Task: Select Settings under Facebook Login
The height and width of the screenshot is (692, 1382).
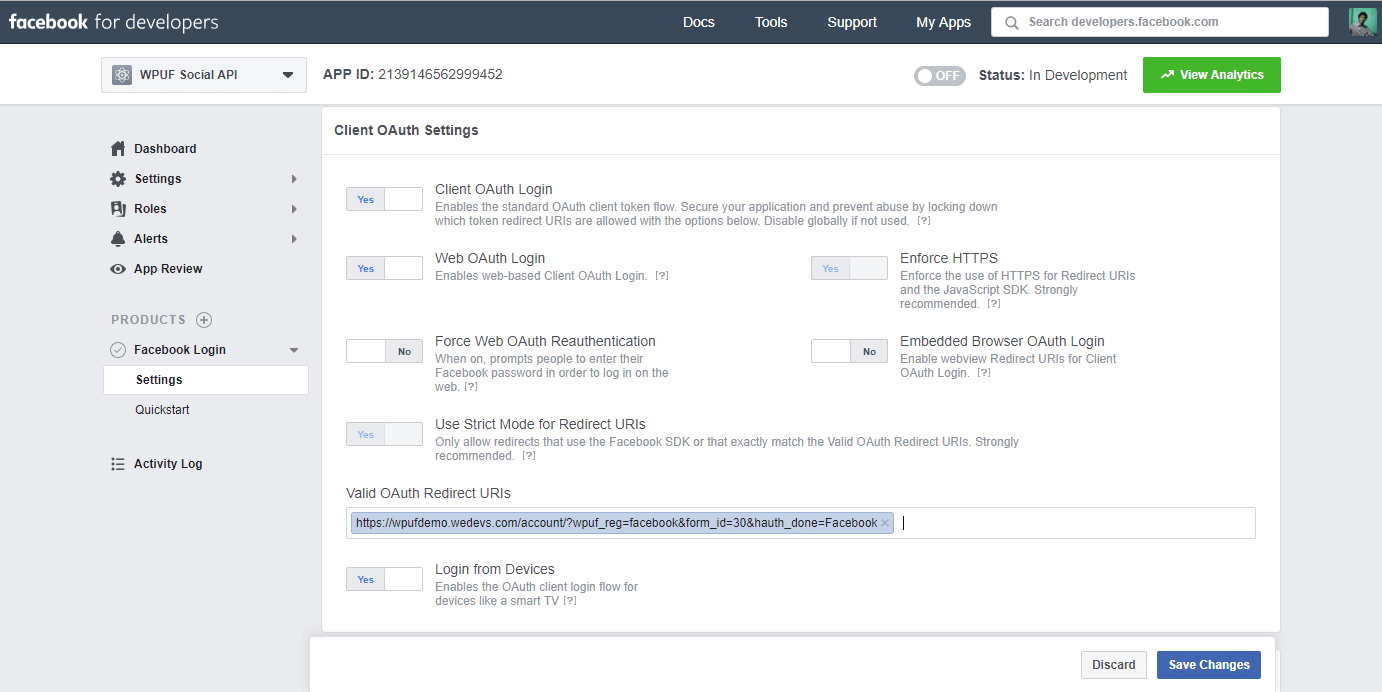Action: tap(206, 380)
